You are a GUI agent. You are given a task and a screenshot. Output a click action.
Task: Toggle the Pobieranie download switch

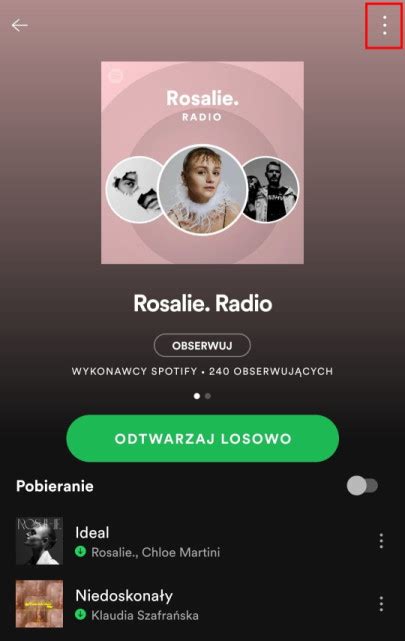pos(362,486)
